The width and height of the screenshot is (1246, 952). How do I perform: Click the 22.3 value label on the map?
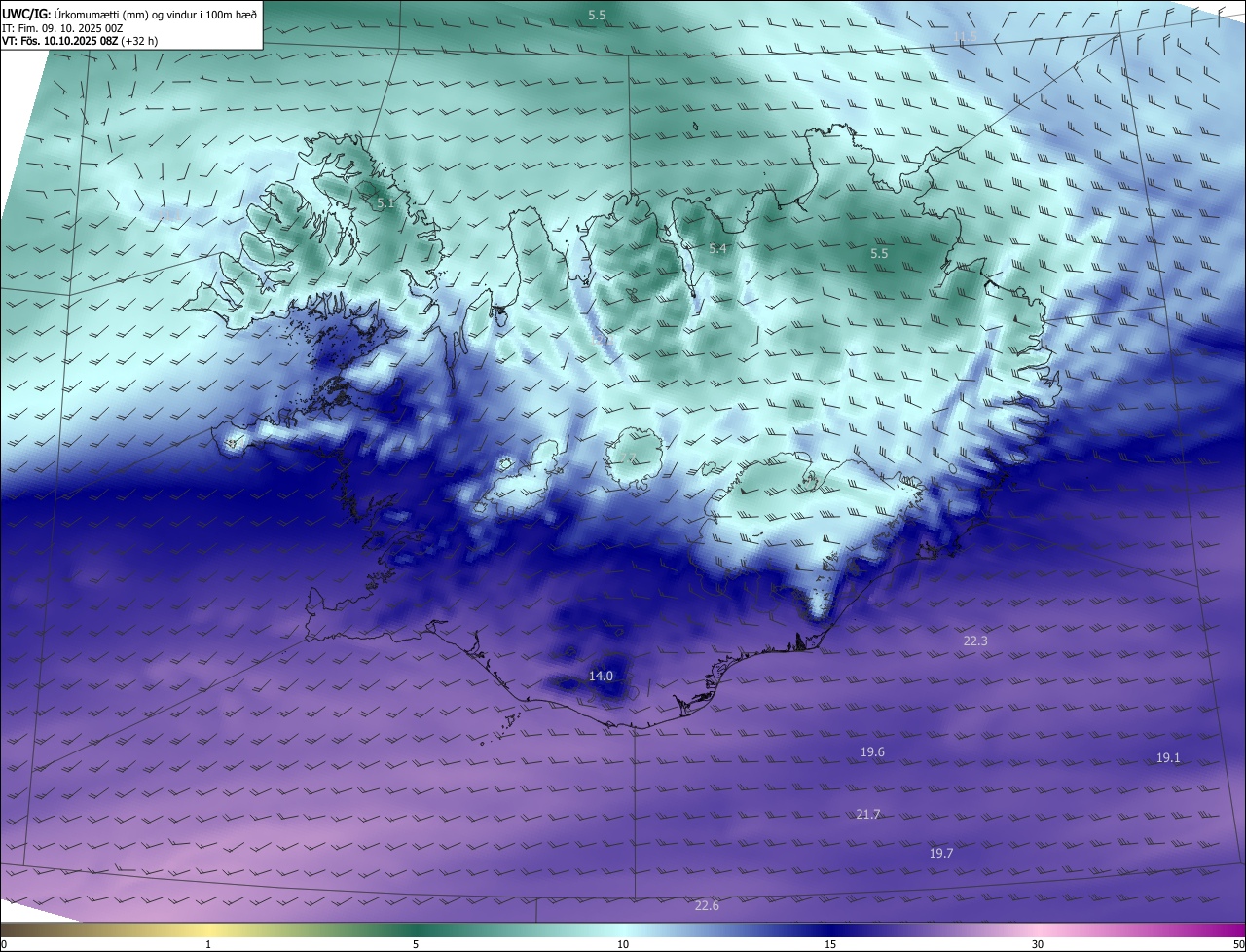point(975,641)
